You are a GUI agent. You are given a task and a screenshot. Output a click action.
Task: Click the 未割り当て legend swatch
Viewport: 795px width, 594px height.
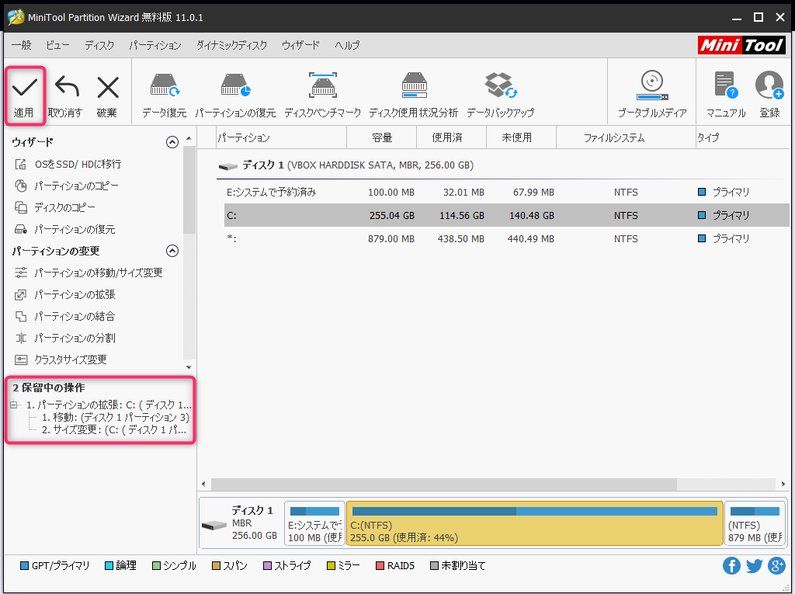(434, 566)
